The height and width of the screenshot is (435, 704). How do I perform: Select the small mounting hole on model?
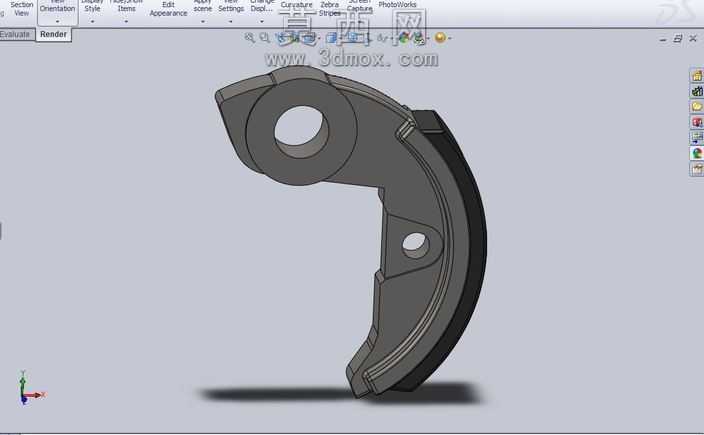415,245
